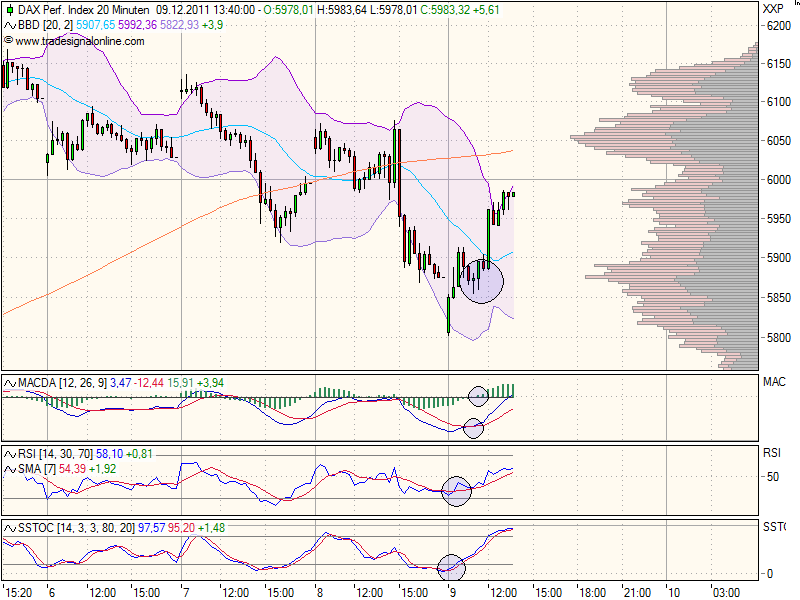Select the RSI [14, 30, 70] indicator label
Screen dimensions: 800x600
(56, 454)
